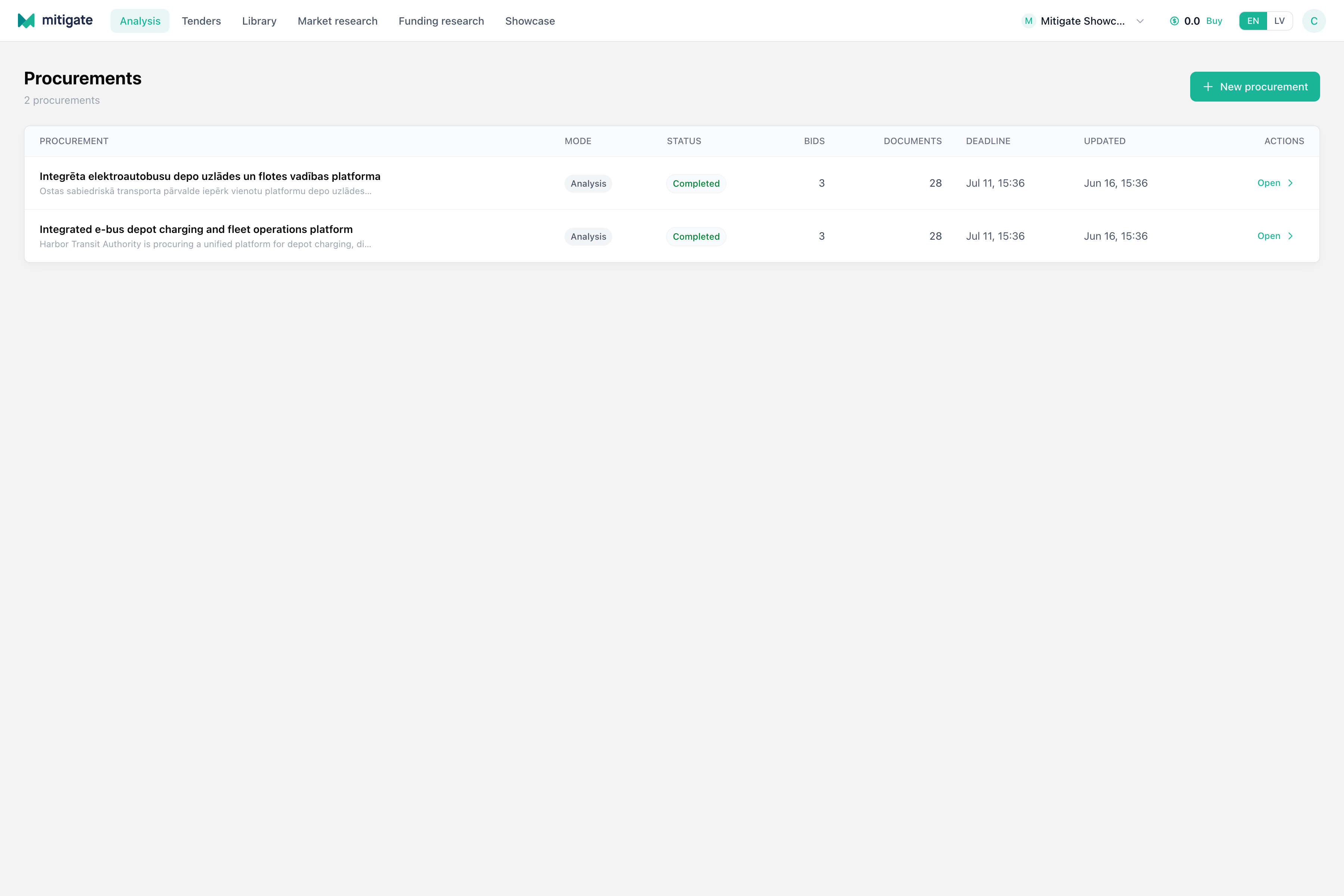
Task: Go to the Tenders tab
Action: pyautogui.click(x=201, y=21)
